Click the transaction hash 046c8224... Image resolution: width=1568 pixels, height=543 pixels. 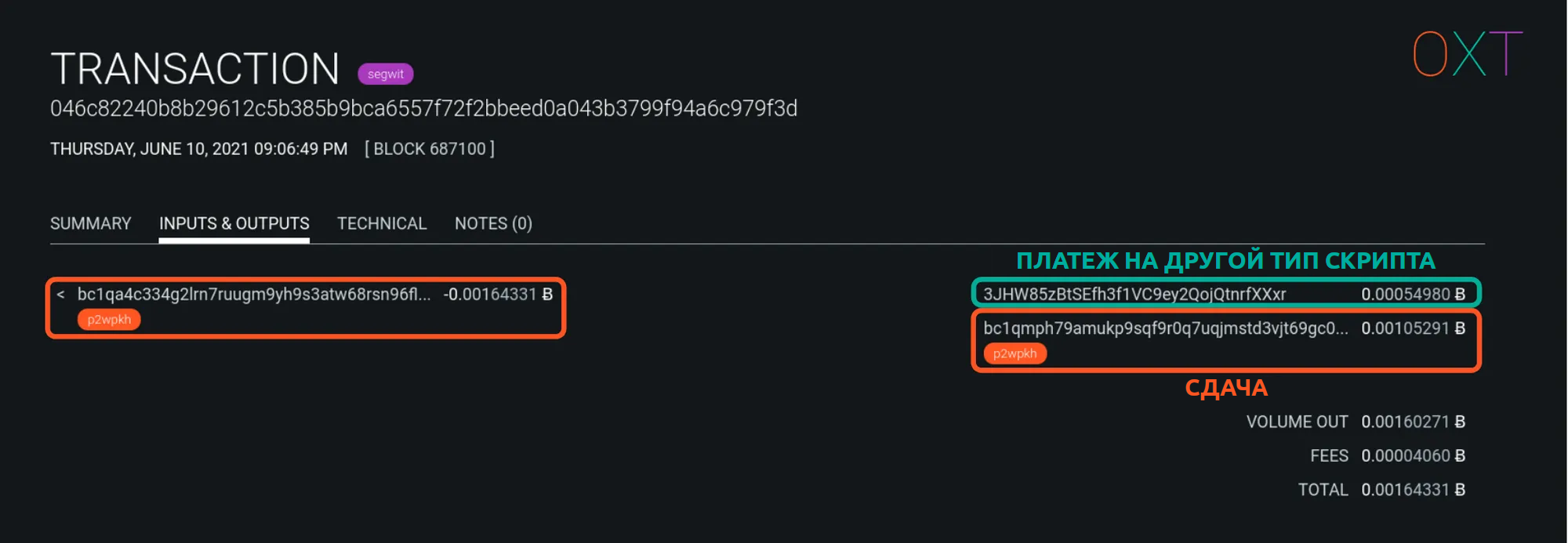pyautogui.click(x=423, y=108)
